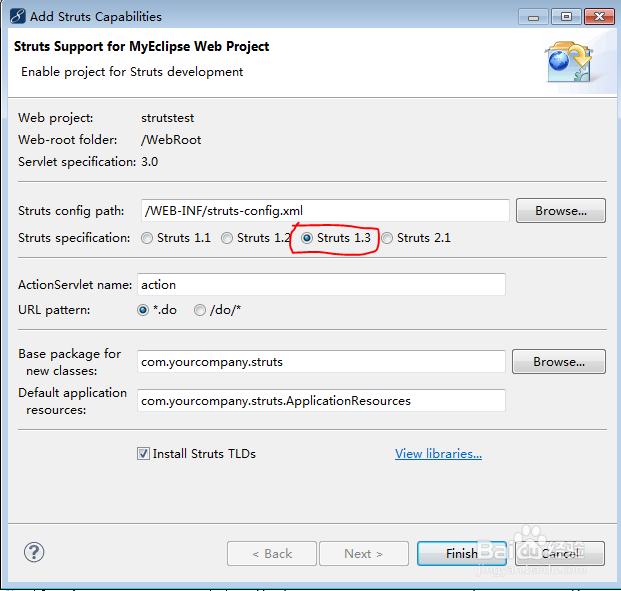Click the Finish button
Viewport: 621px width, 591px height.
[x=462, y=553]
